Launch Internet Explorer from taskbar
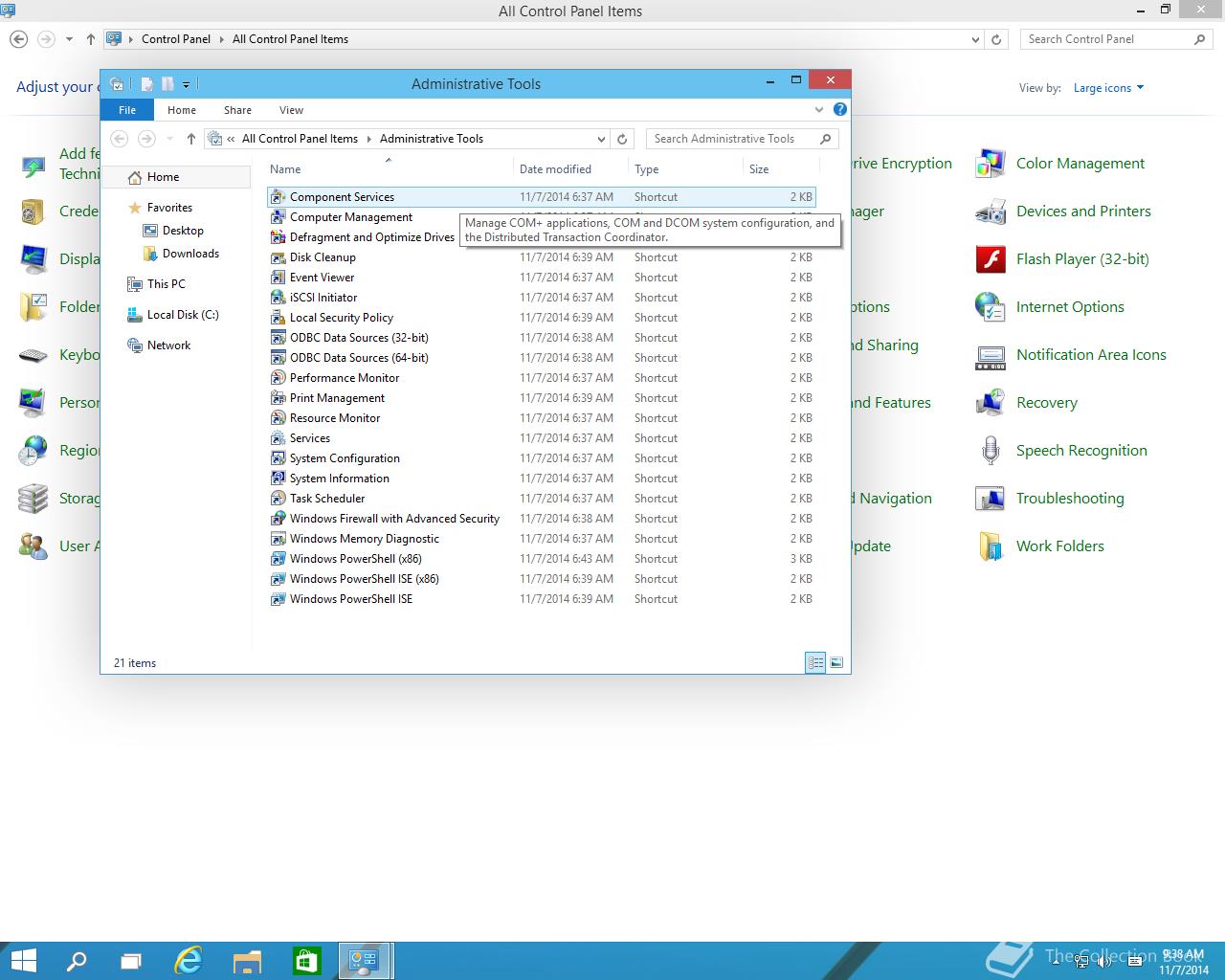The image size is (1225, 980). click(x=189, y=961)
